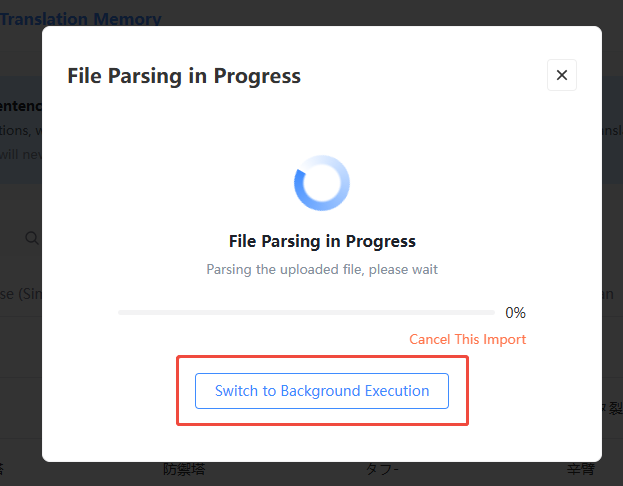The image size is (623, 486).
Task: Click the dialog header title text
Action: point(184,76)
